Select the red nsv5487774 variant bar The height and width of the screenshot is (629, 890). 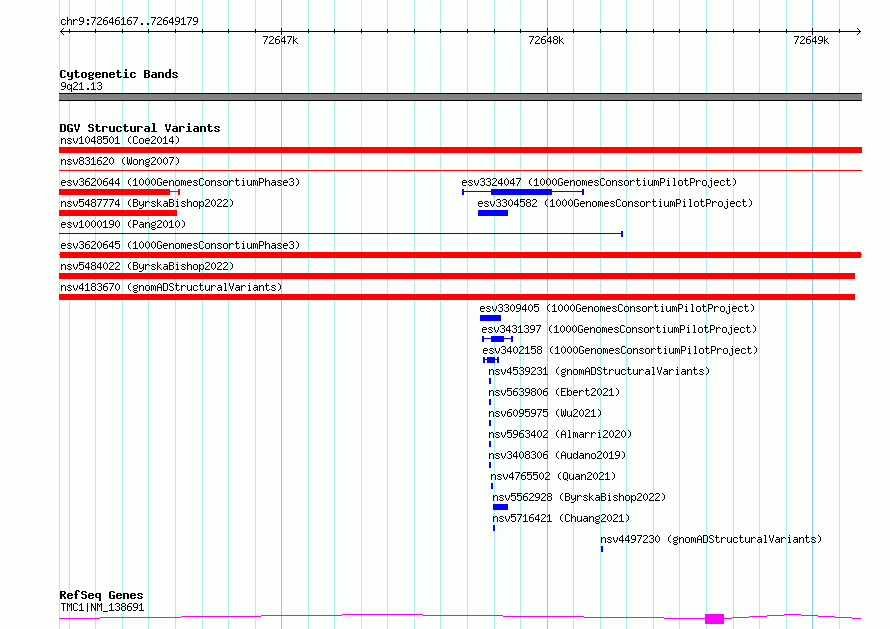click(118, 213)
